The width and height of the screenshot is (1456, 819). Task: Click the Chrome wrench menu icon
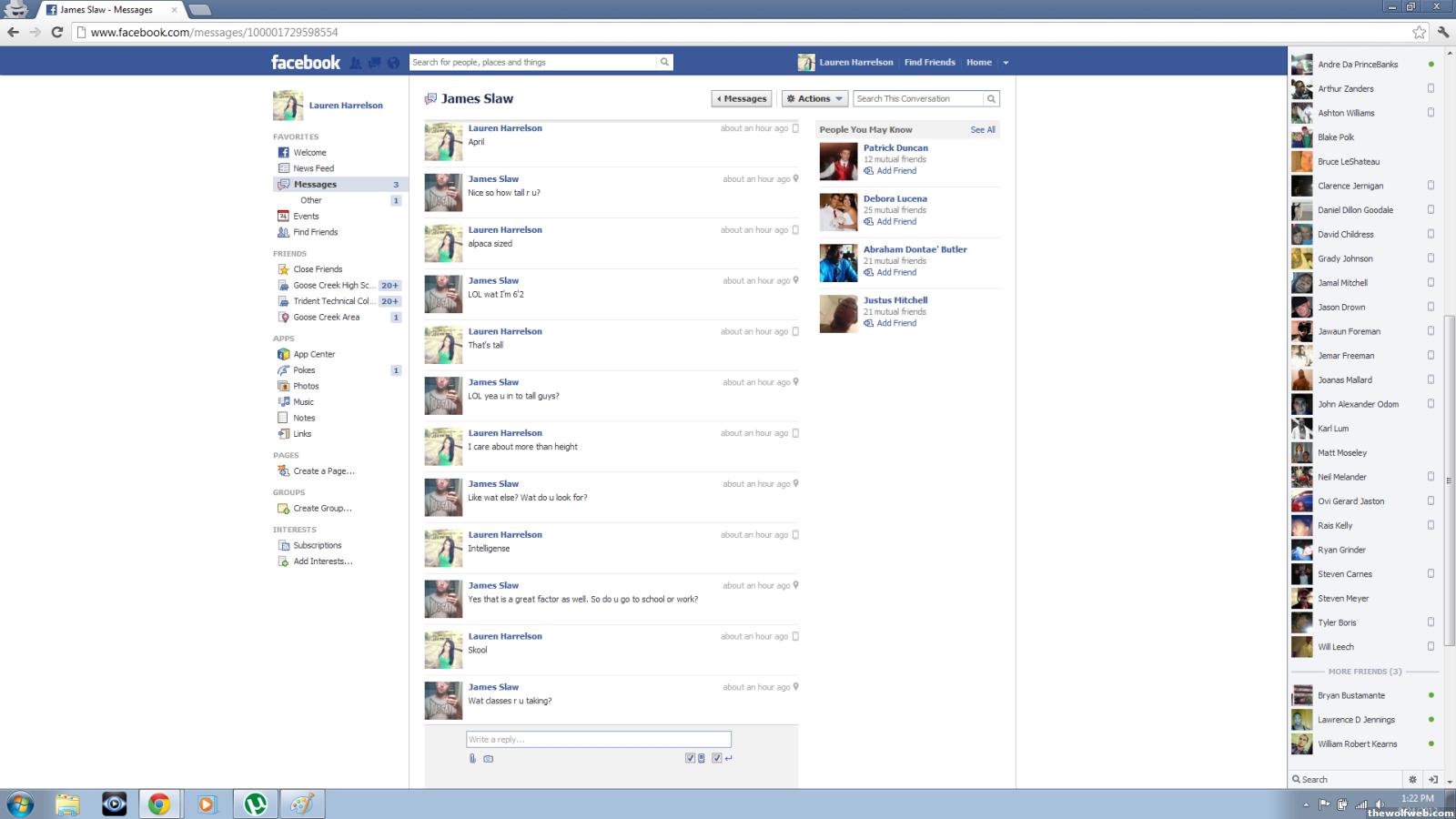(x=1443, y=32)
